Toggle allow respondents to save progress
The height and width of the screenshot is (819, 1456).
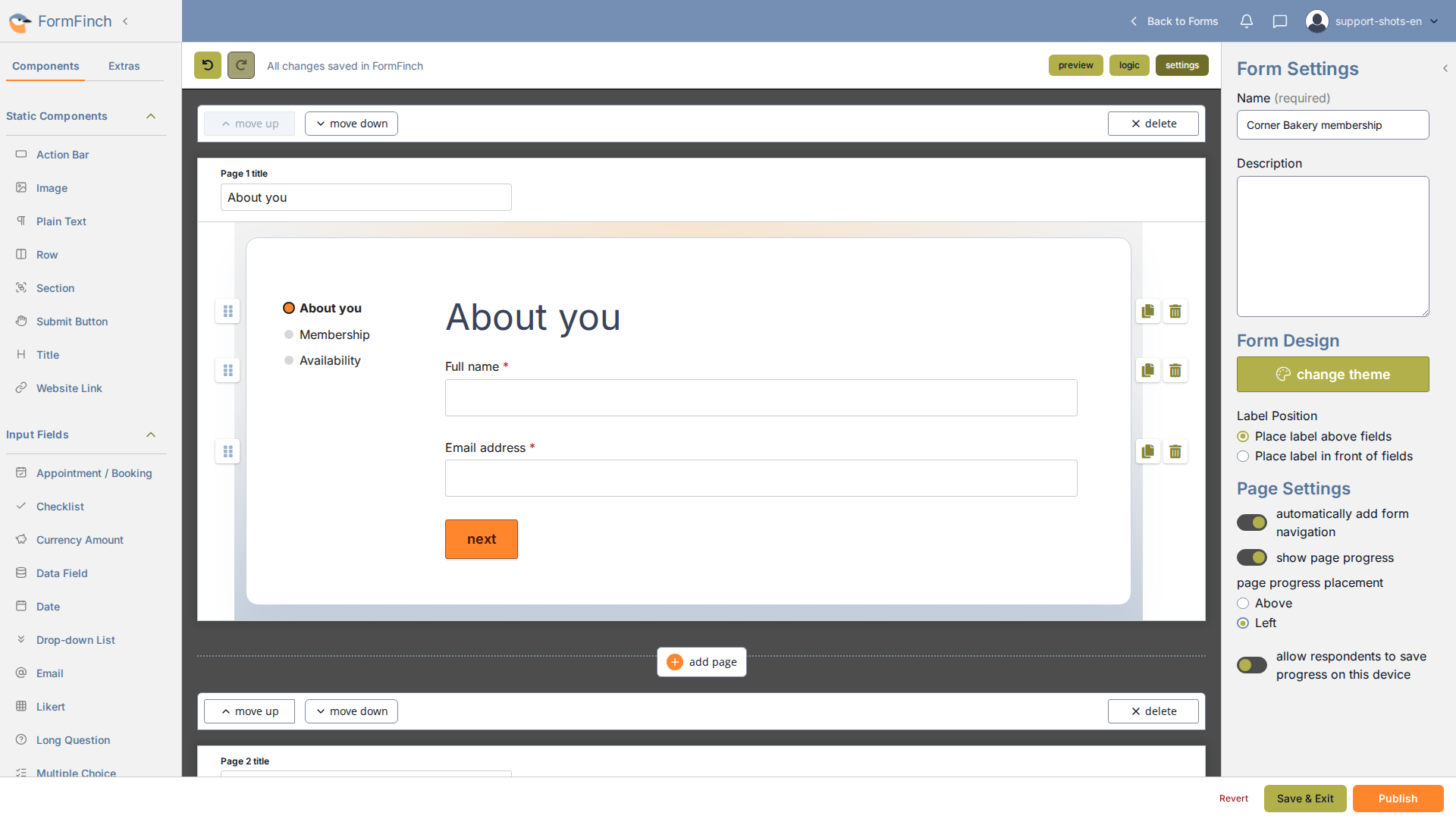point(1252,665)
